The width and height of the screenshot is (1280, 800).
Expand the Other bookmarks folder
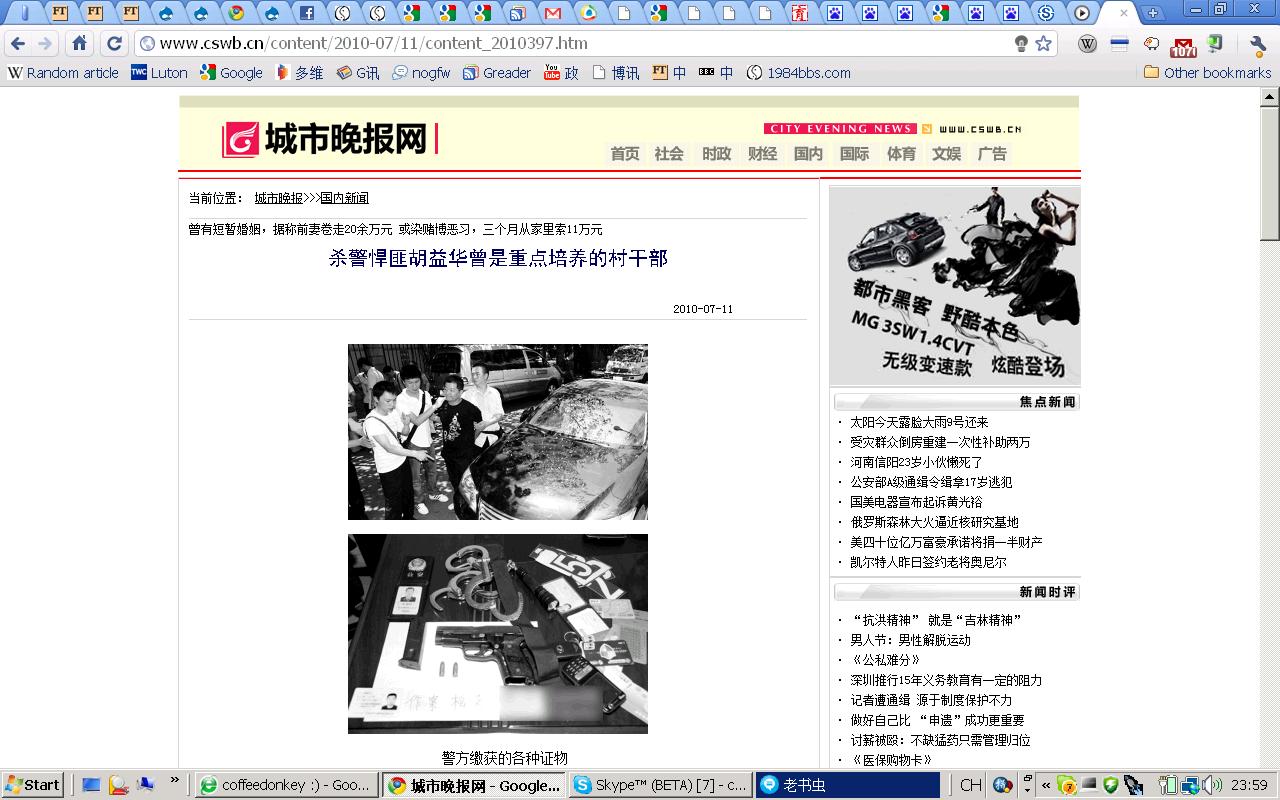coord(1207,73)
